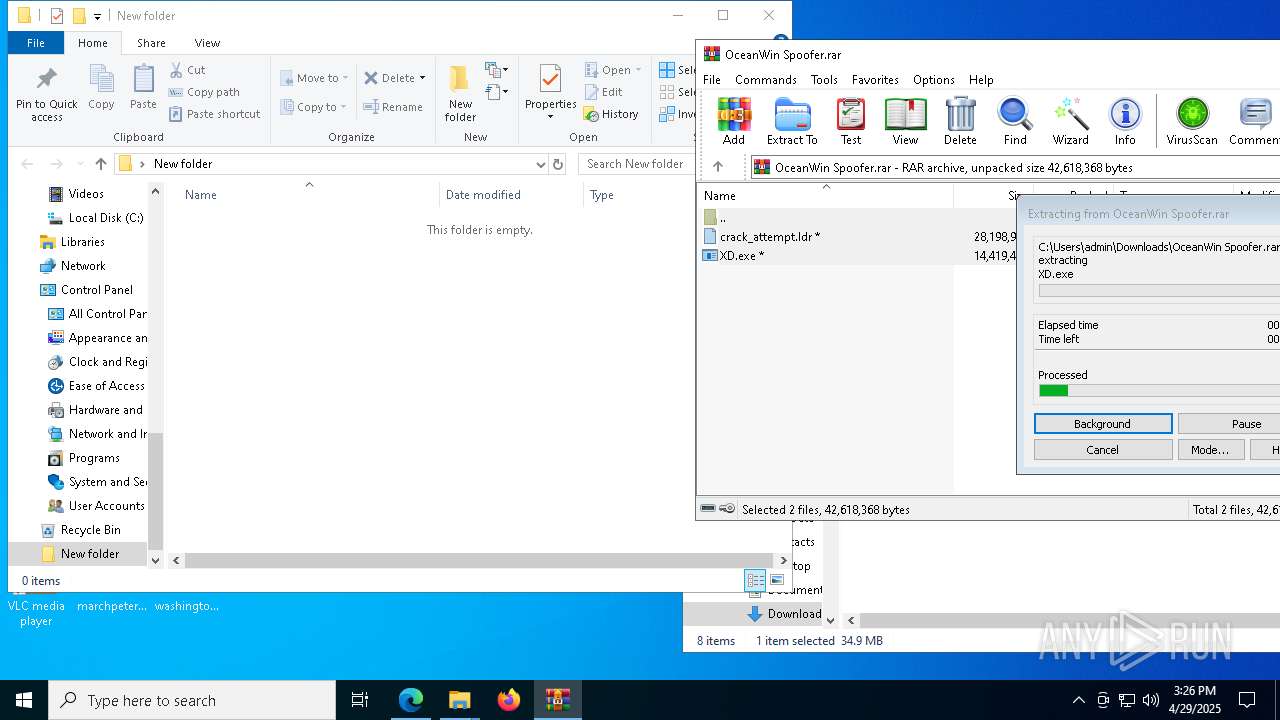Click the Search New folder box
This screenshot has height=720, width=1280.
tap(635, 164)
